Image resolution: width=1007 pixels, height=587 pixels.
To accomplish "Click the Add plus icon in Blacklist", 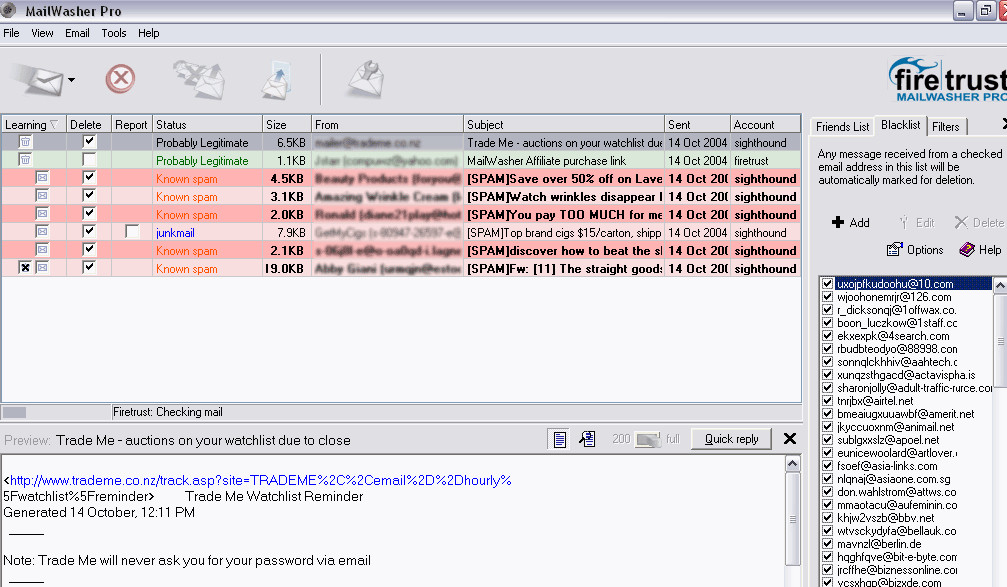I will (x=850, y=223).
